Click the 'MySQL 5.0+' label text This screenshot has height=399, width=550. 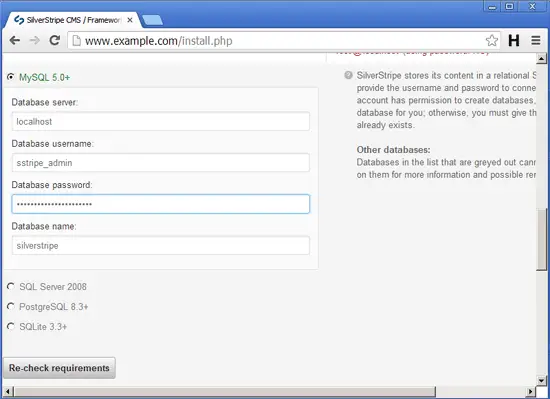coord(45,77)
